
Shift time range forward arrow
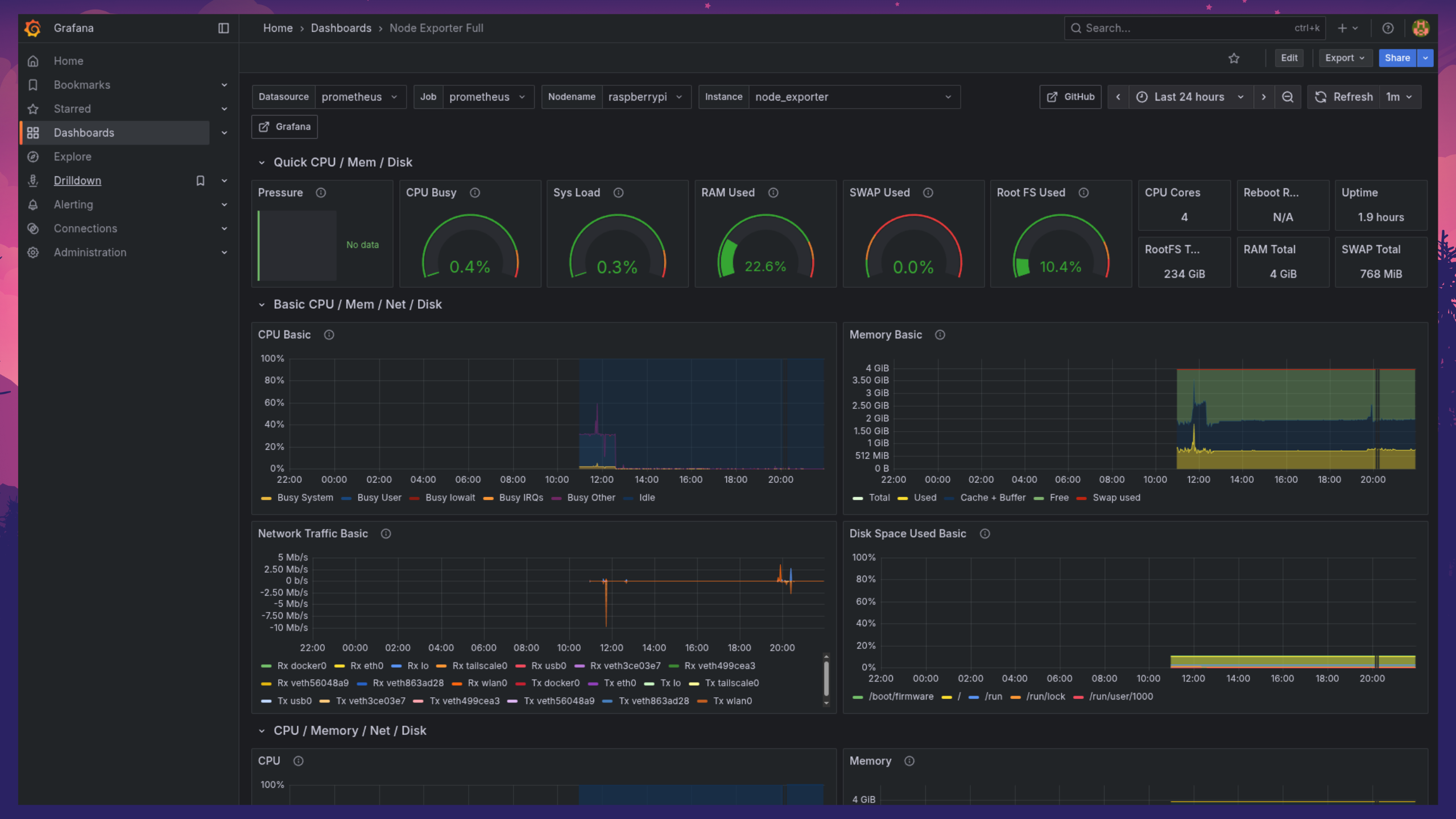click(1264, 97)
